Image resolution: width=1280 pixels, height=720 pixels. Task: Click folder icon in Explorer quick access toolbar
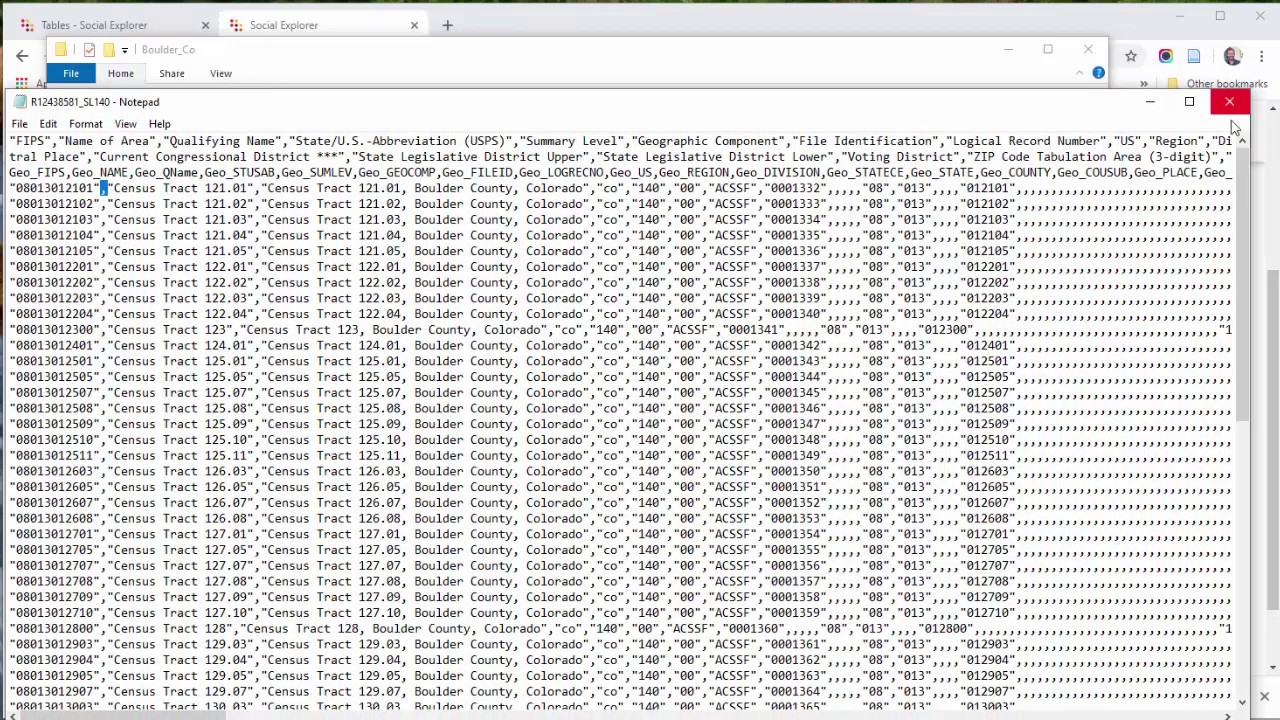click(x=61, y=49)
